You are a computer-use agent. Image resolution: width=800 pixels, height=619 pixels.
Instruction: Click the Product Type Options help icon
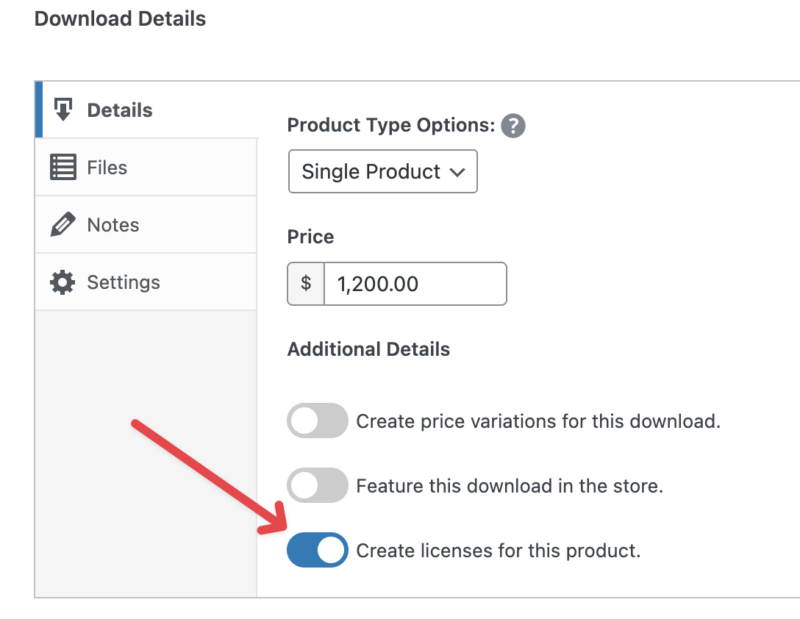point(513,126)
